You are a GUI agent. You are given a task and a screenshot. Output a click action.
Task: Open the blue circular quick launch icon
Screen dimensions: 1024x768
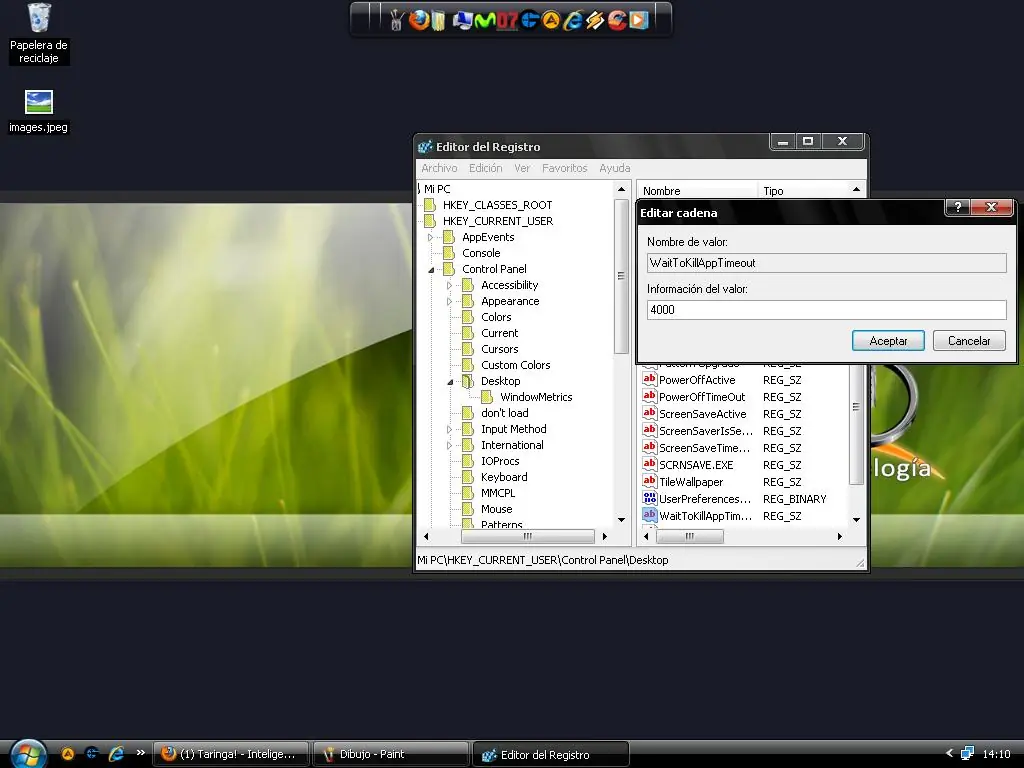[92, 754]
